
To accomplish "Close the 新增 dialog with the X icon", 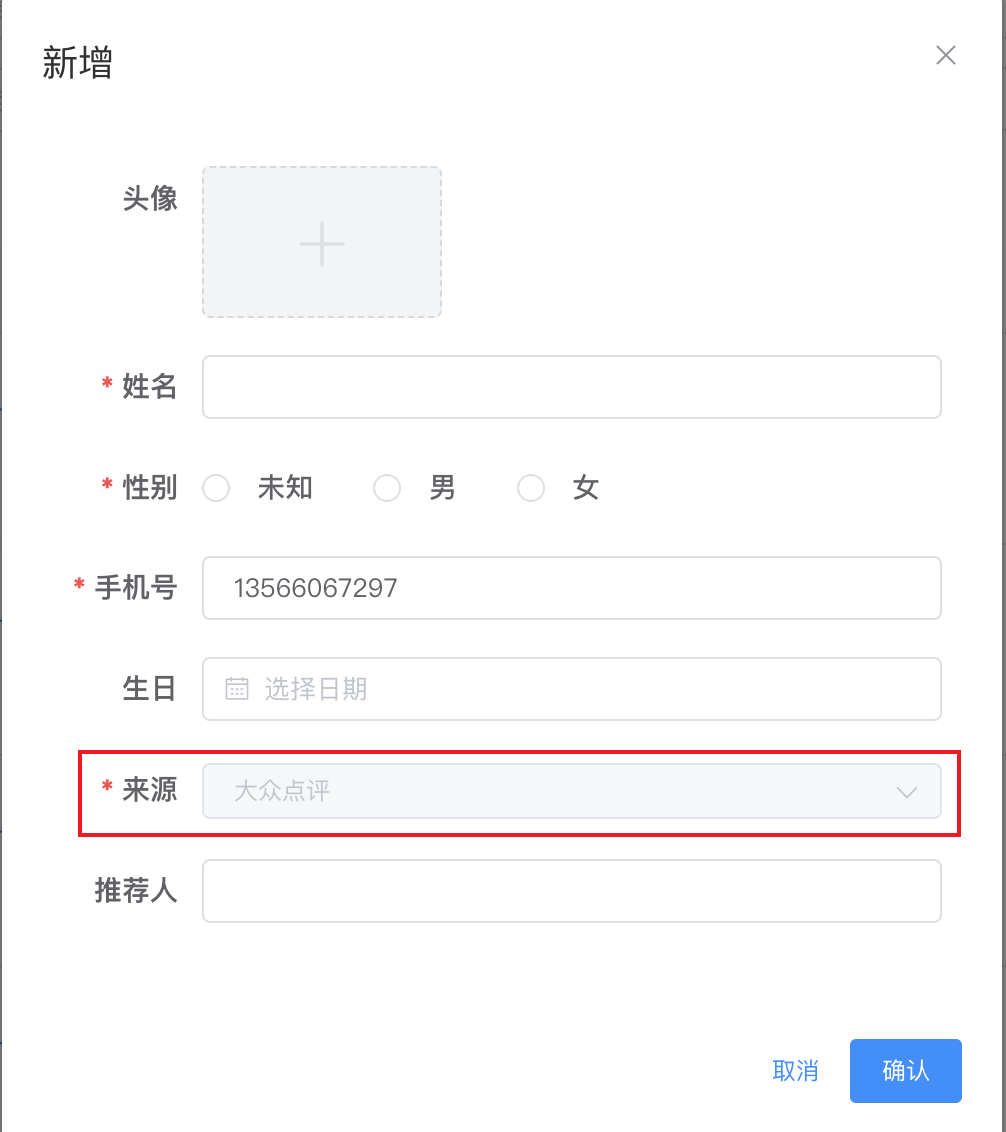I will [945, 56].
